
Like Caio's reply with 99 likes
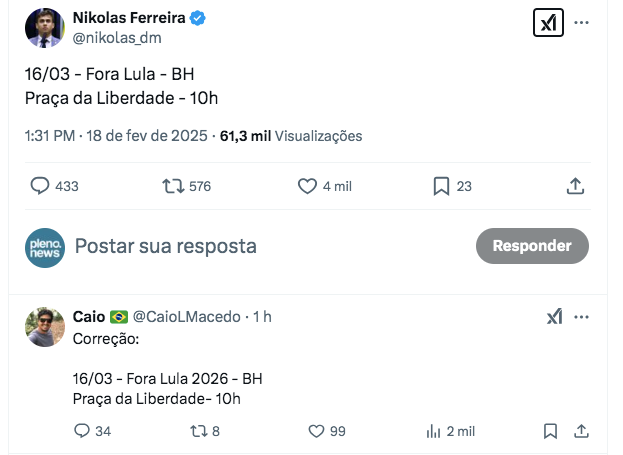317,431
